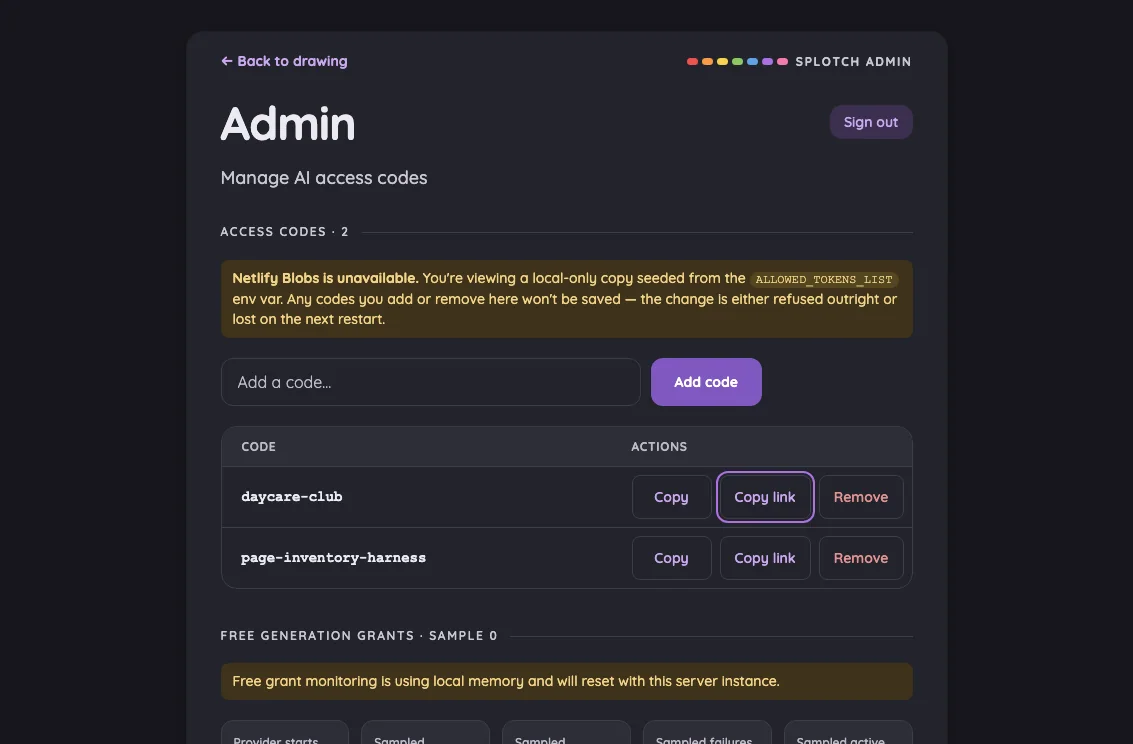1133x744 pixels.
Task: Click 'Manage AI access codes' subtitle
Action: point(324,178)
